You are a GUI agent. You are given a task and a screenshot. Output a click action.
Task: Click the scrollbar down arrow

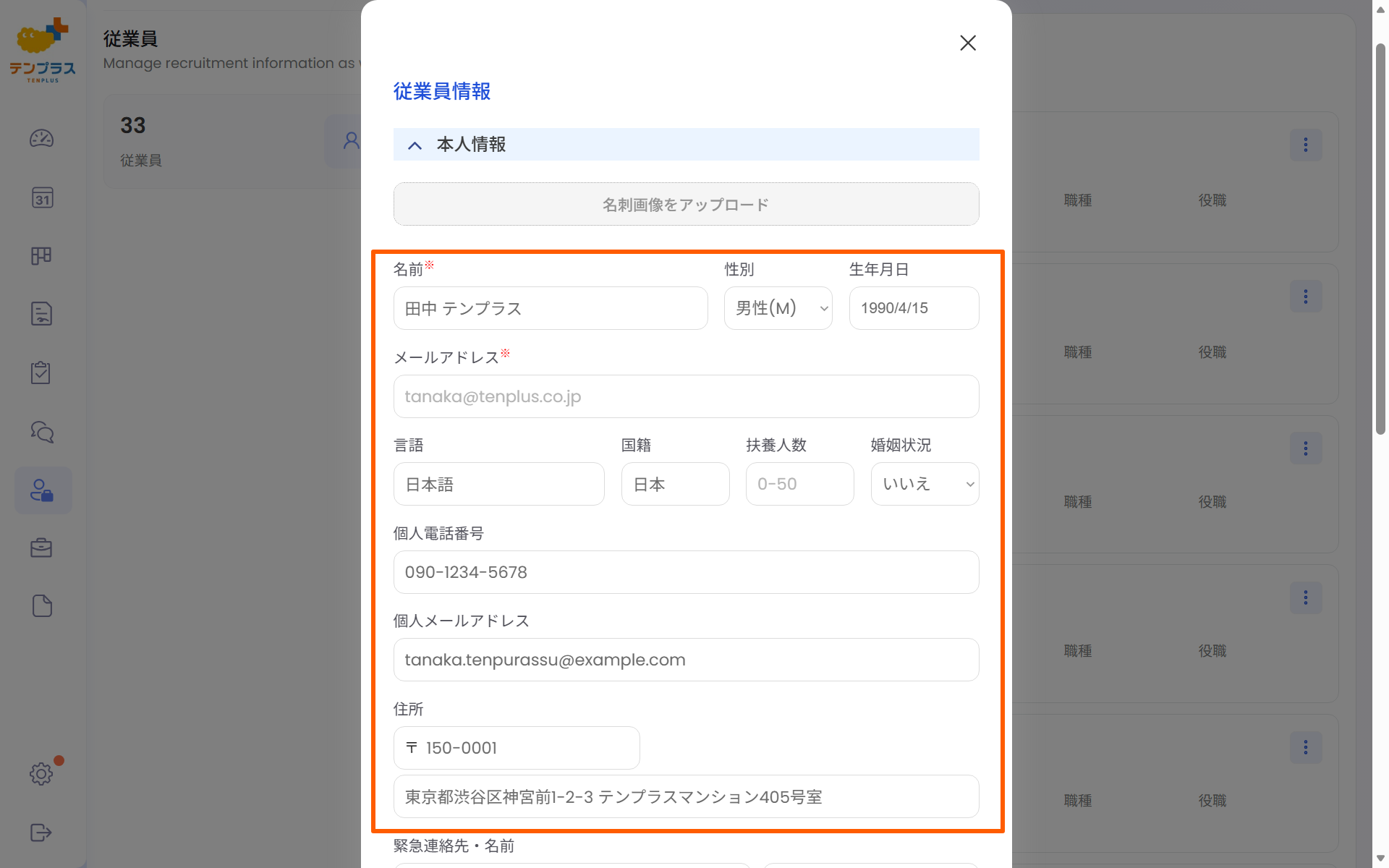[x=1380, y=859]
